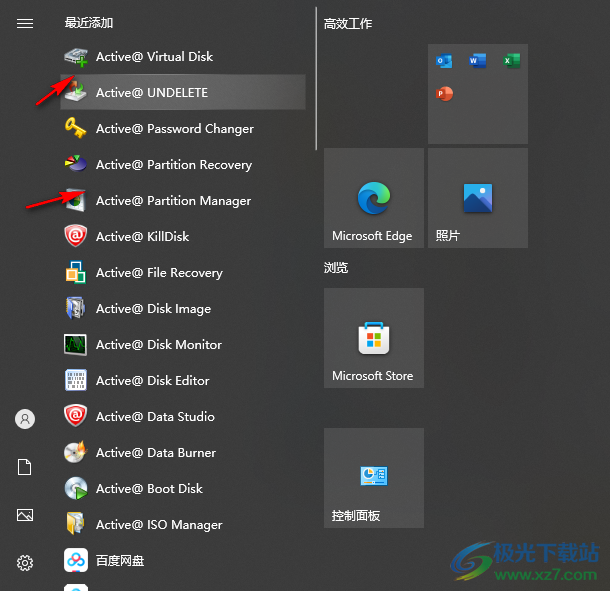610x591 pixels.
Task: Select Active@ Partition Recovery text entry
Action: (174, 165)
